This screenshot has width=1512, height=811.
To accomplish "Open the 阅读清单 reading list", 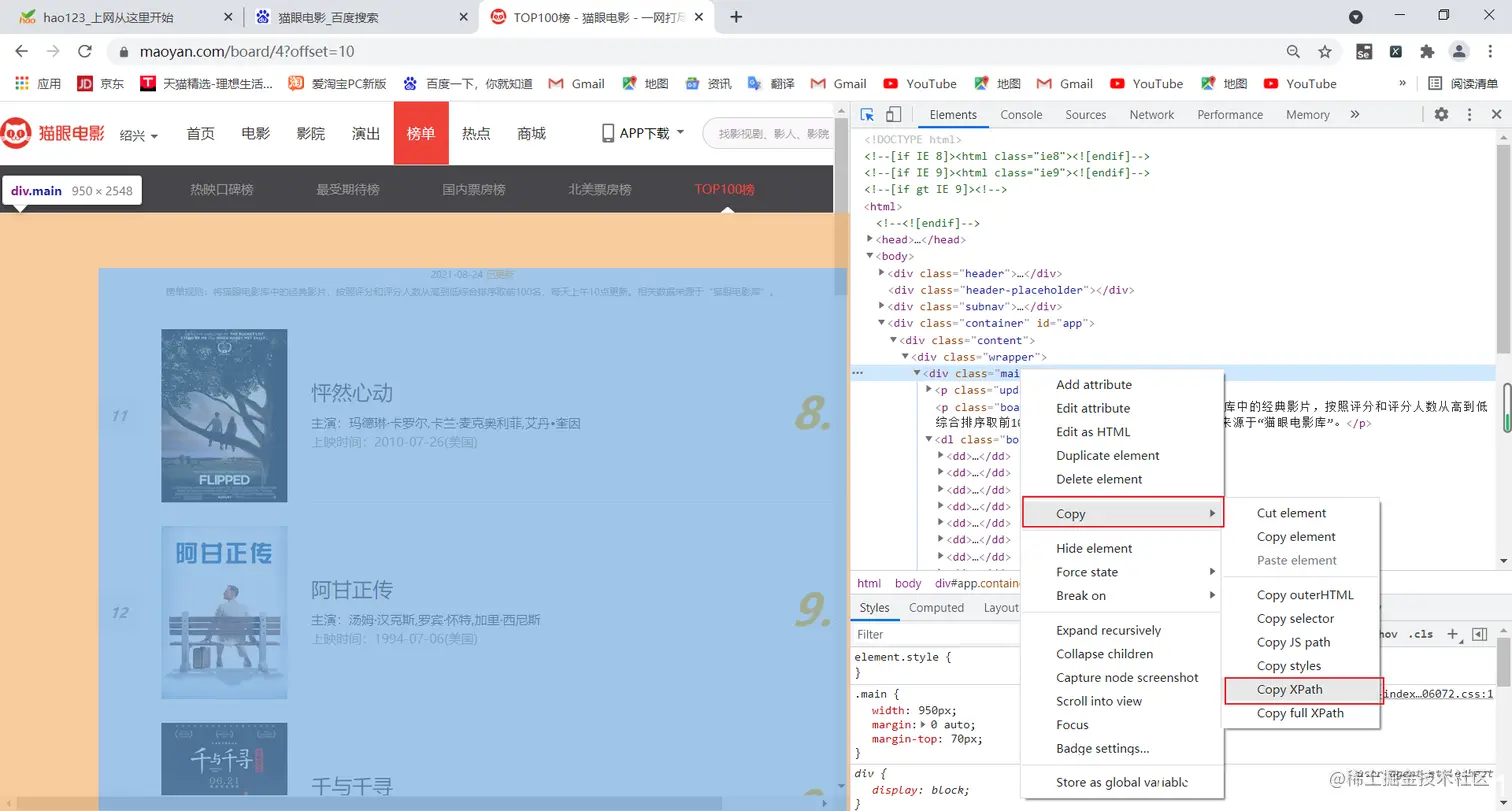I will (1463, 84).
